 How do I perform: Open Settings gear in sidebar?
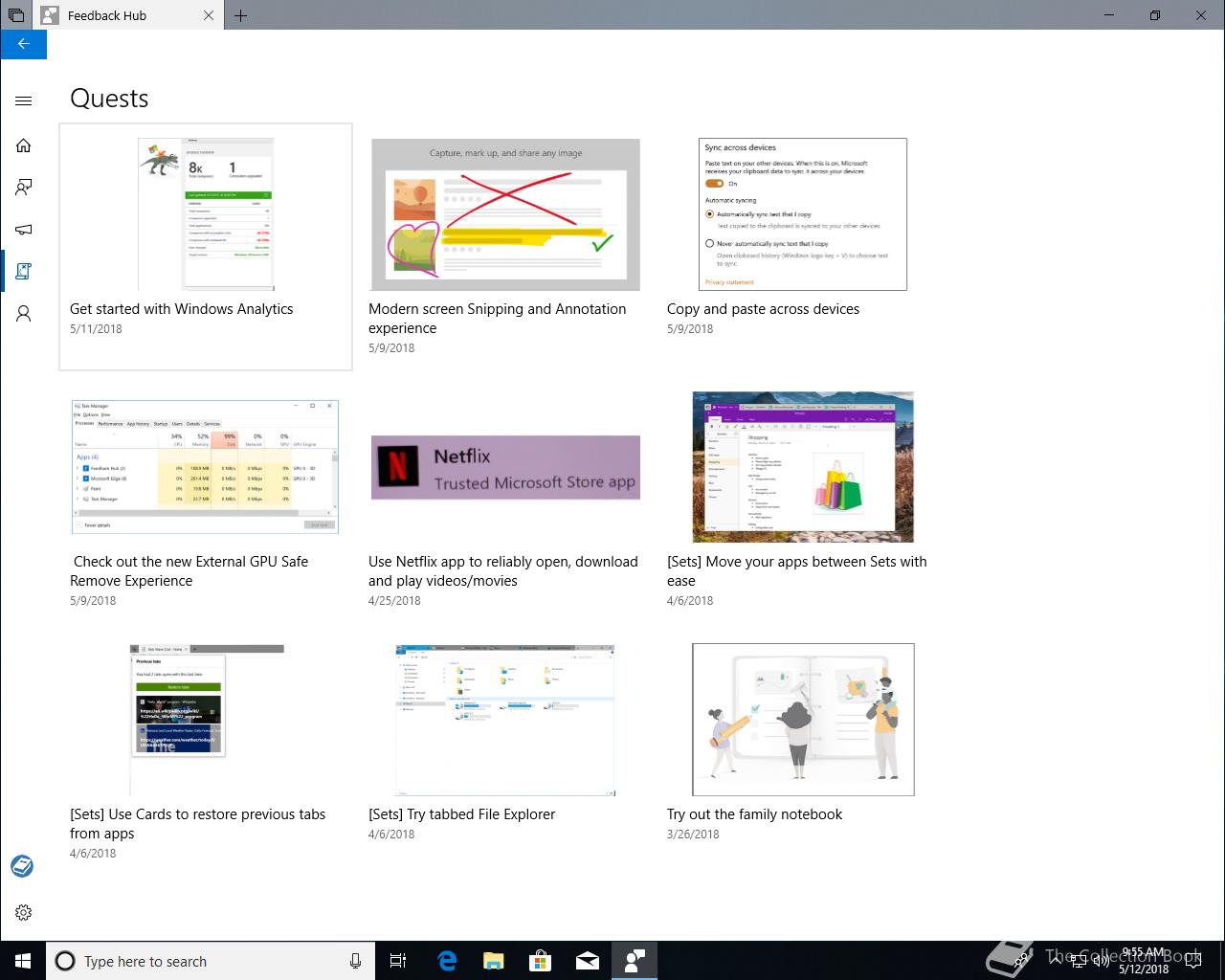[23, 913]
